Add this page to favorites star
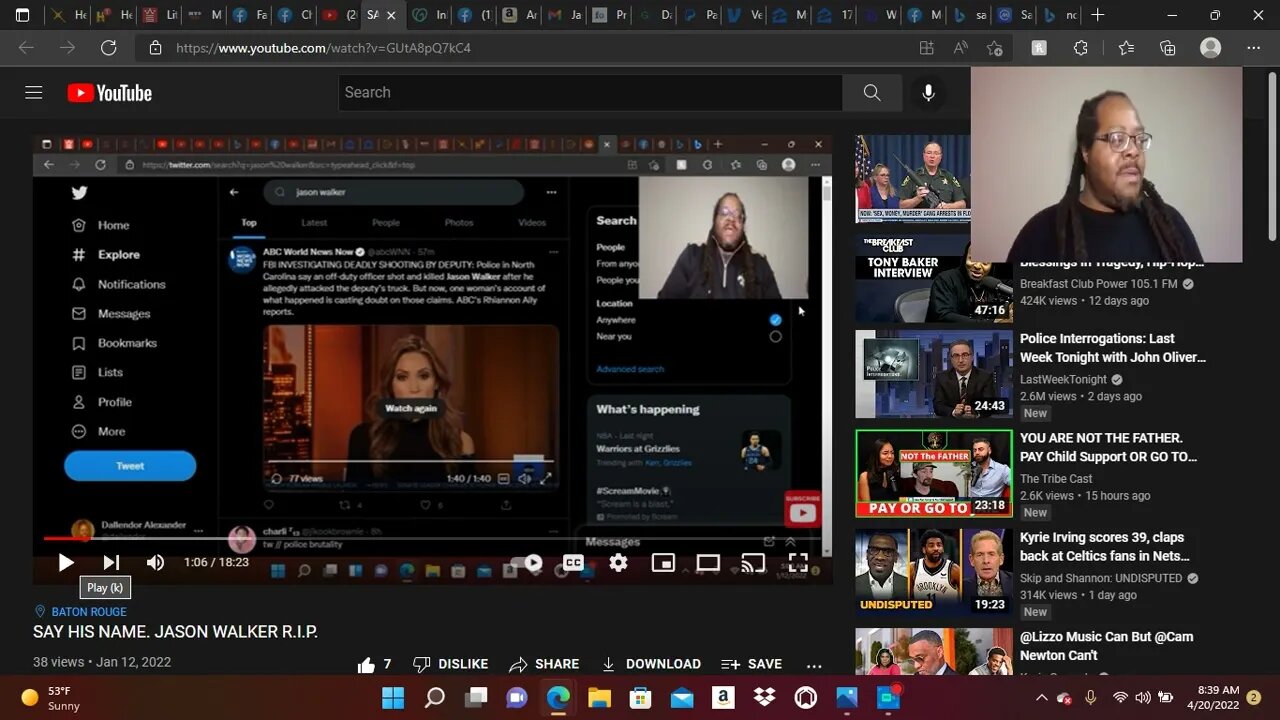This screenshot has height=720, width=1280. [994, 48]
